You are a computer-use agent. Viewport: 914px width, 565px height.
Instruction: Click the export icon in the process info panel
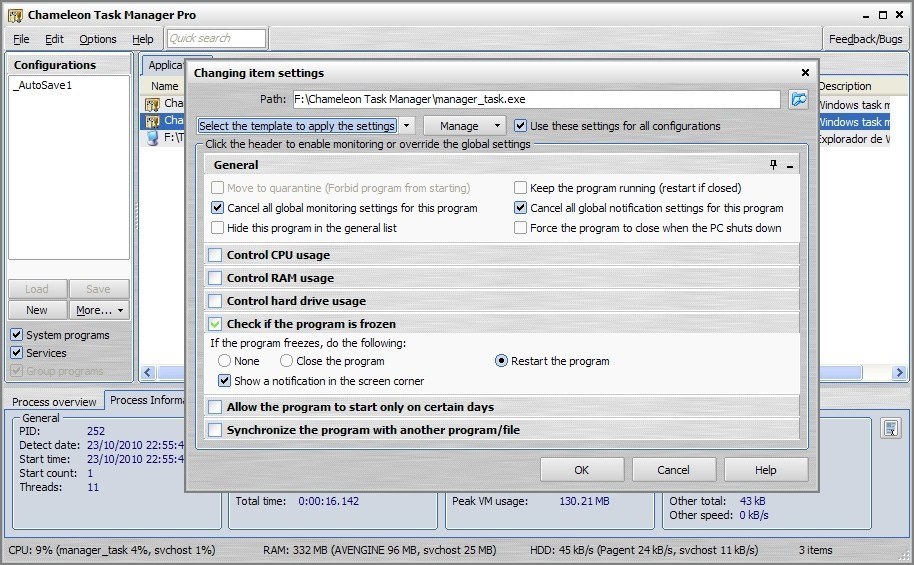890,429
